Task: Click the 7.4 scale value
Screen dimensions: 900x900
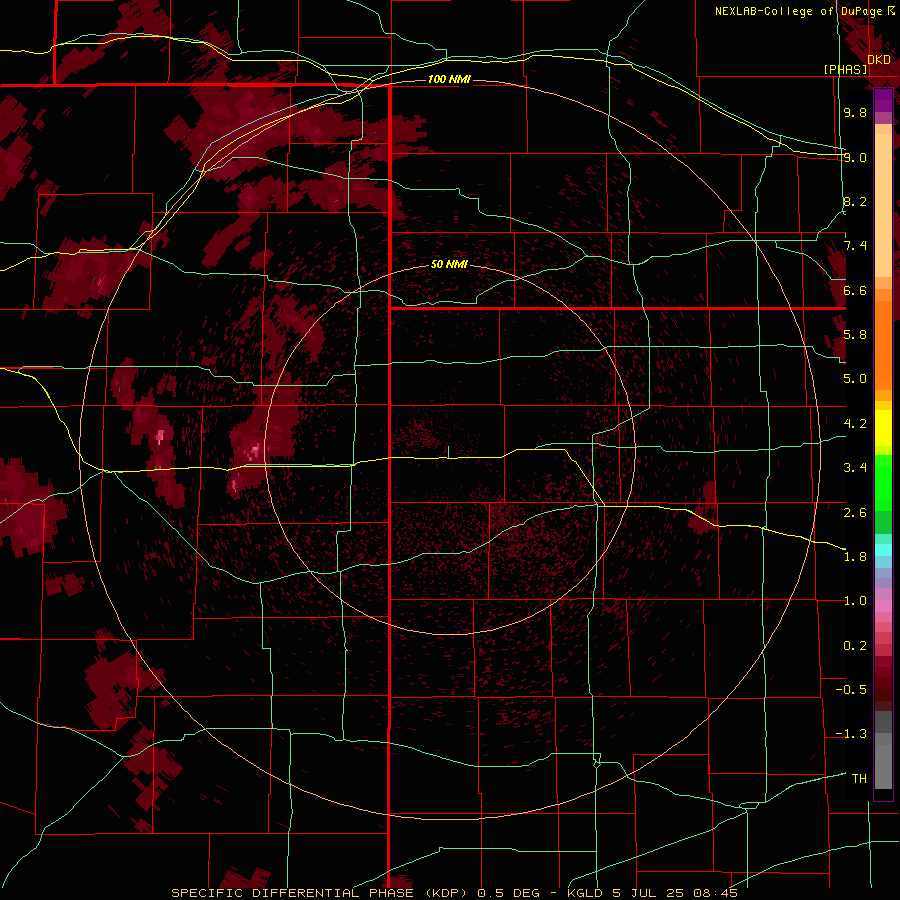Action: pos(855,246)
